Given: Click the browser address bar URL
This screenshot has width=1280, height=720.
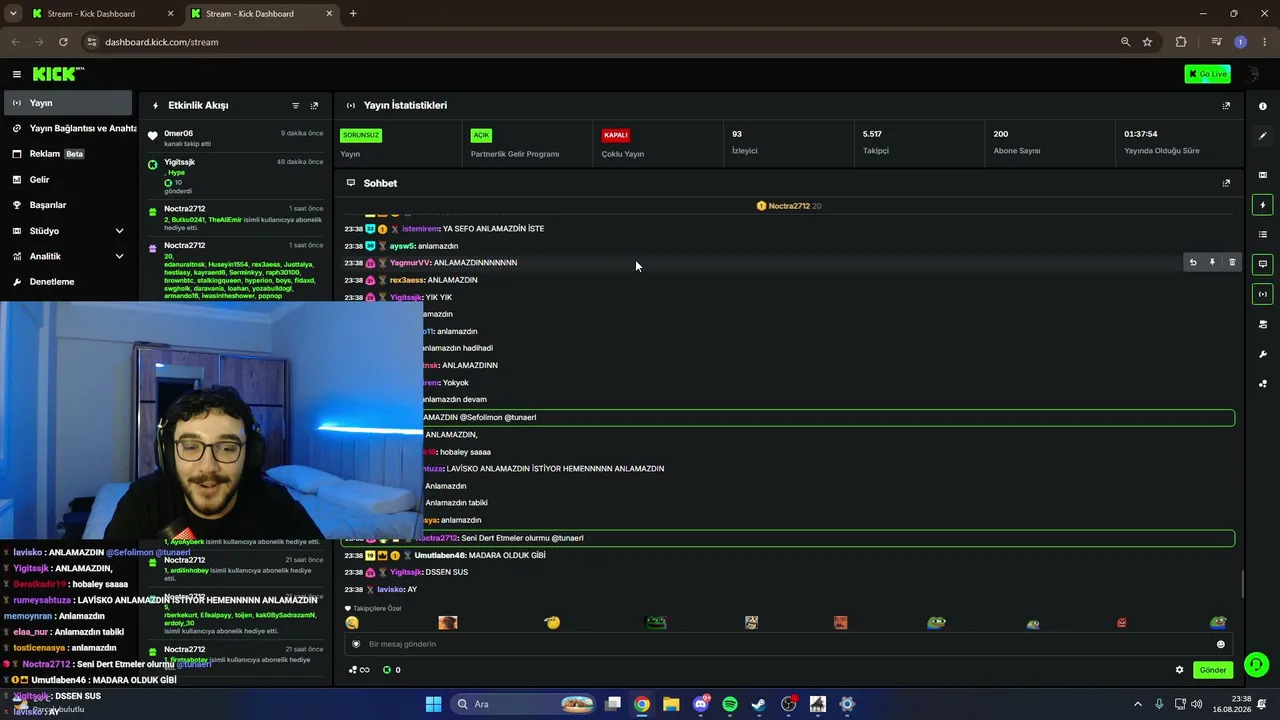Looking at the screenshot, I should click(161, 42).
